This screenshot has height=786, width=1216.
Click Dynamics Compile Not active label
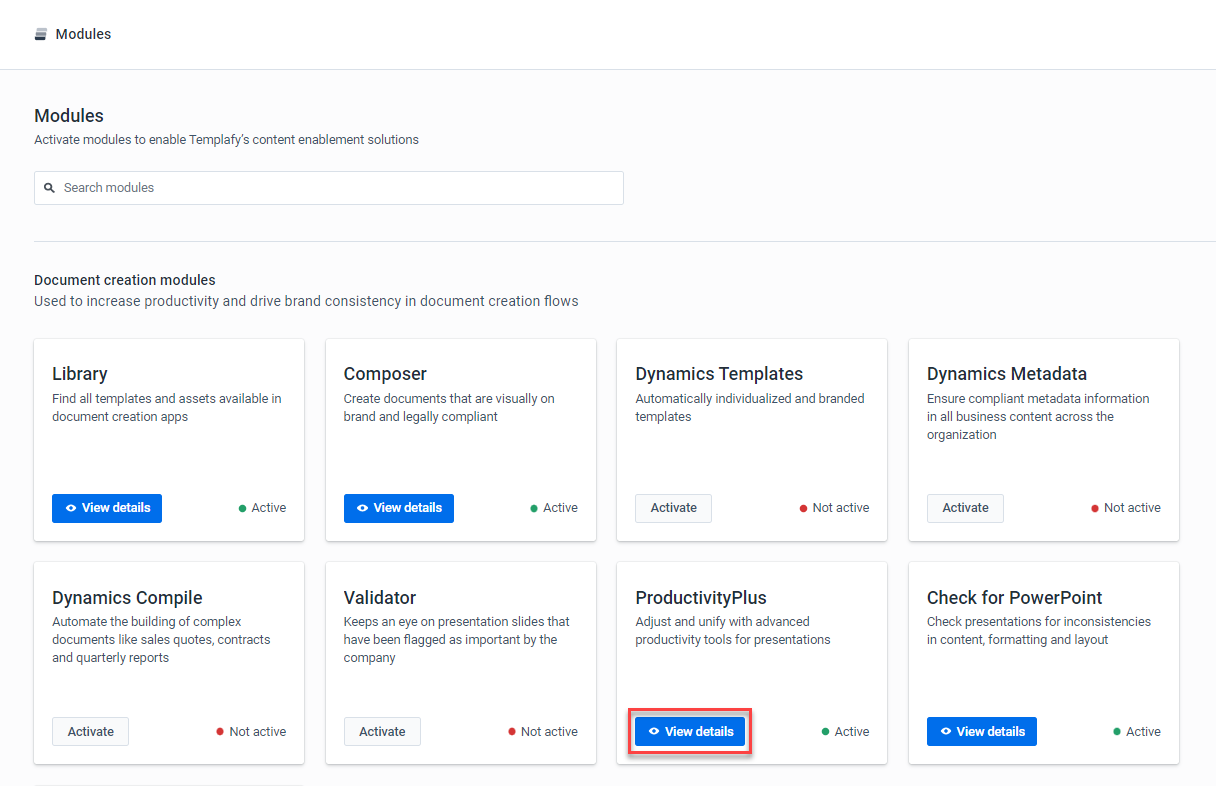[x=258, y=732]
